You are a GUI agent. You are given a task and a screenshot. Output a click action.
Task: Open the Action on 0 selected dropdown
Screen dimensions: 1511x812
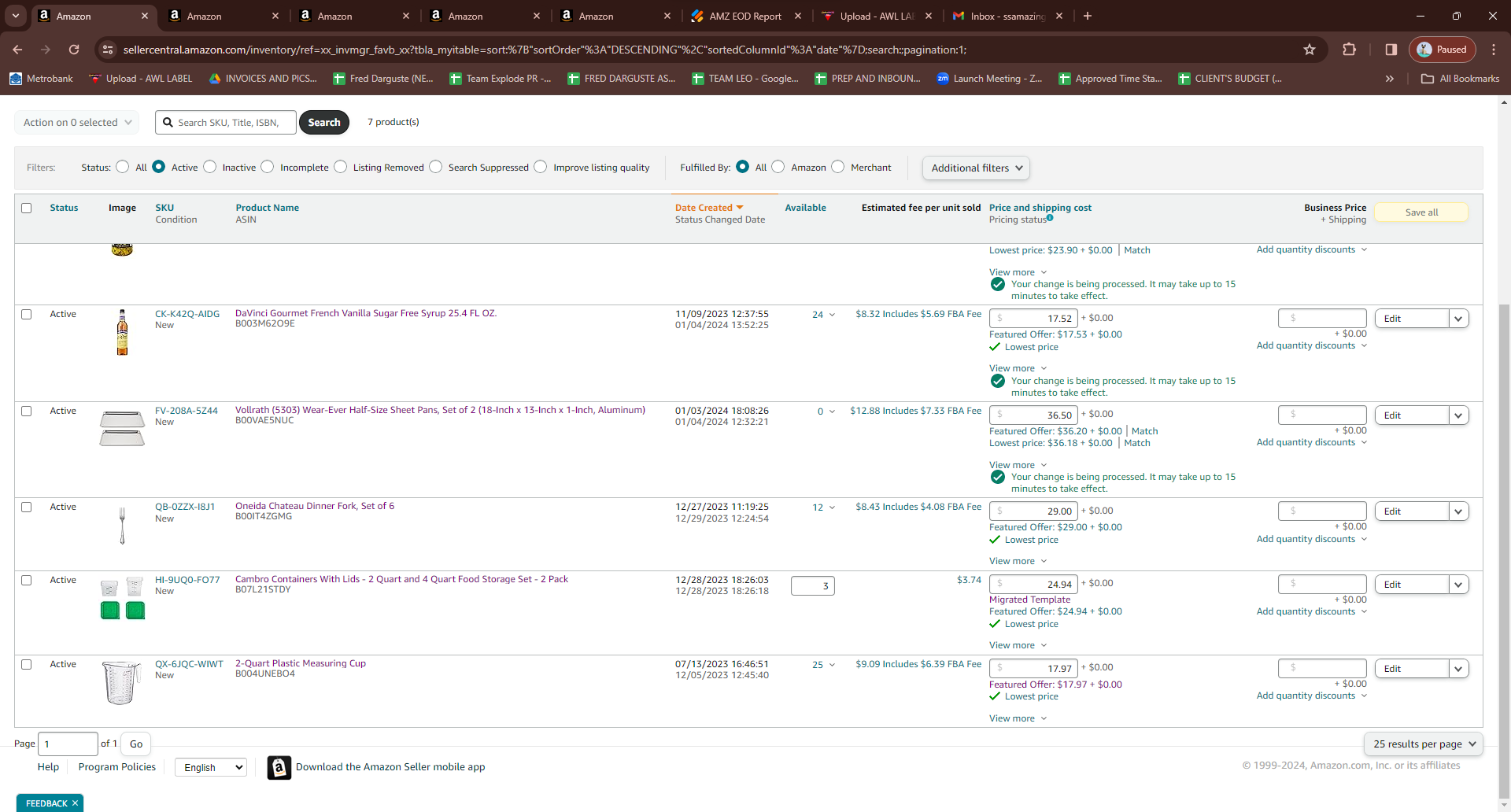click(x=77, y=122)
